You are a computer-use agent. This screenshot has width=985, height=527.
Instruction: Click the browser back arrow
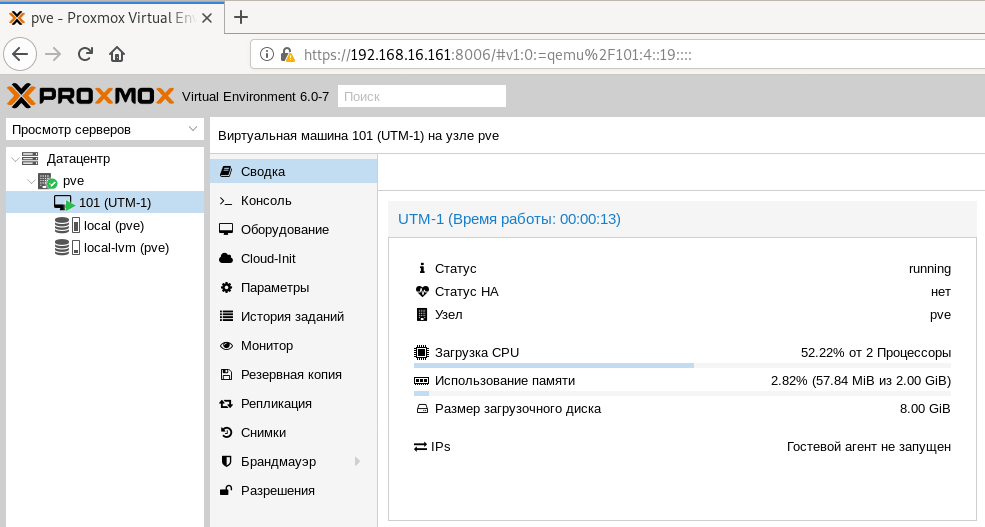(x=21, y=54)
